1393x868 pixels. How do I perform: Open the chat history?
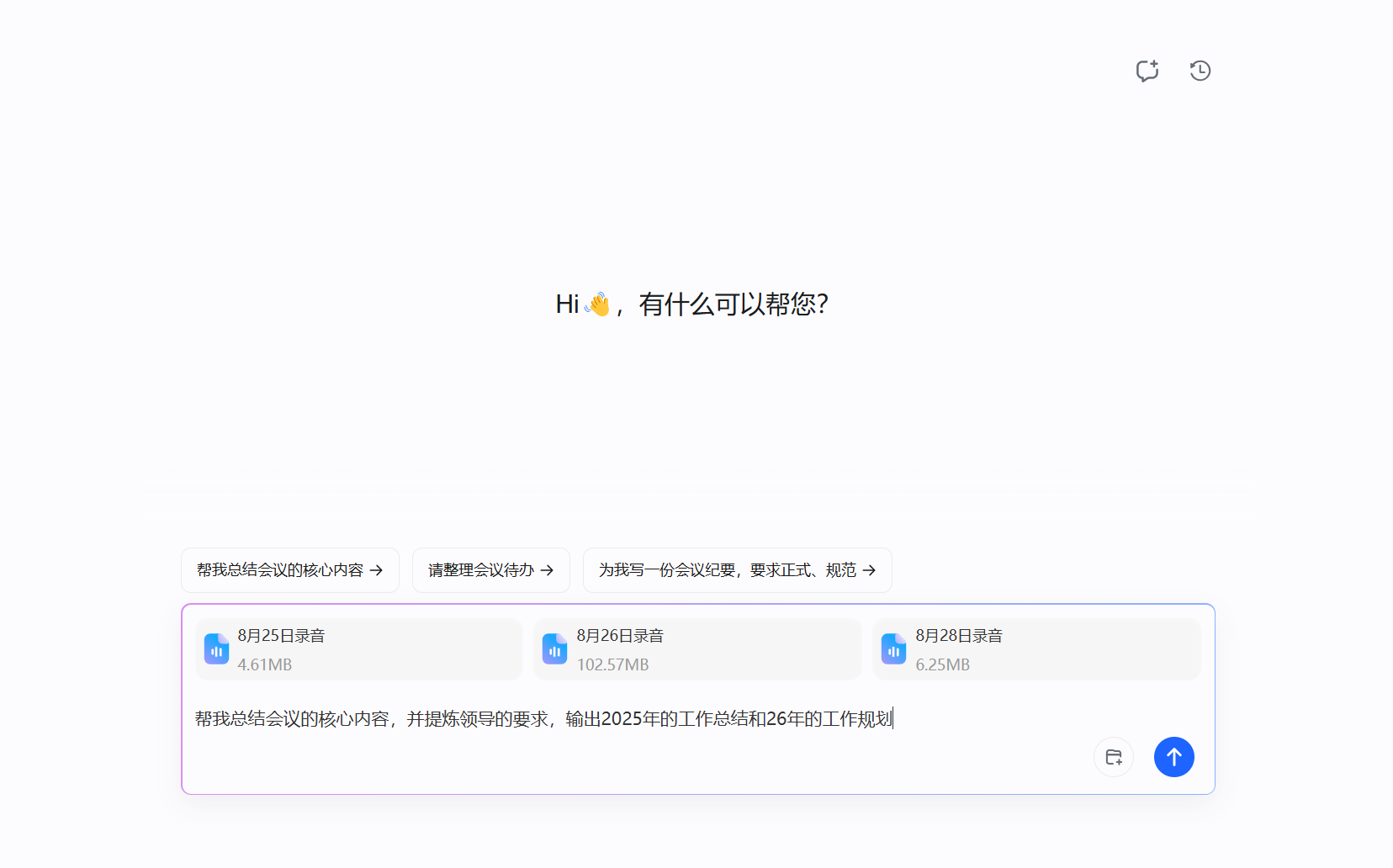click(x=1200, y=71)
